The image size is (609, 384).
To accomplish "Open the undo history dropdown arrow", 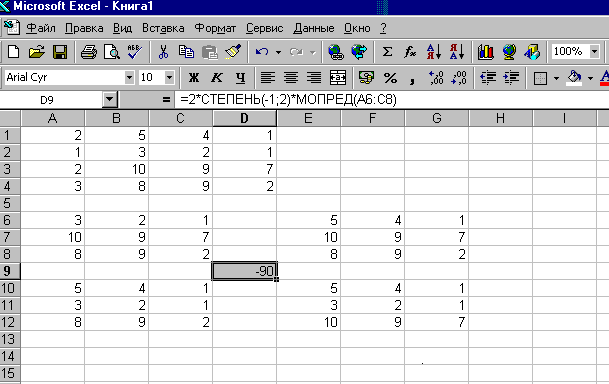I will 278,52.
